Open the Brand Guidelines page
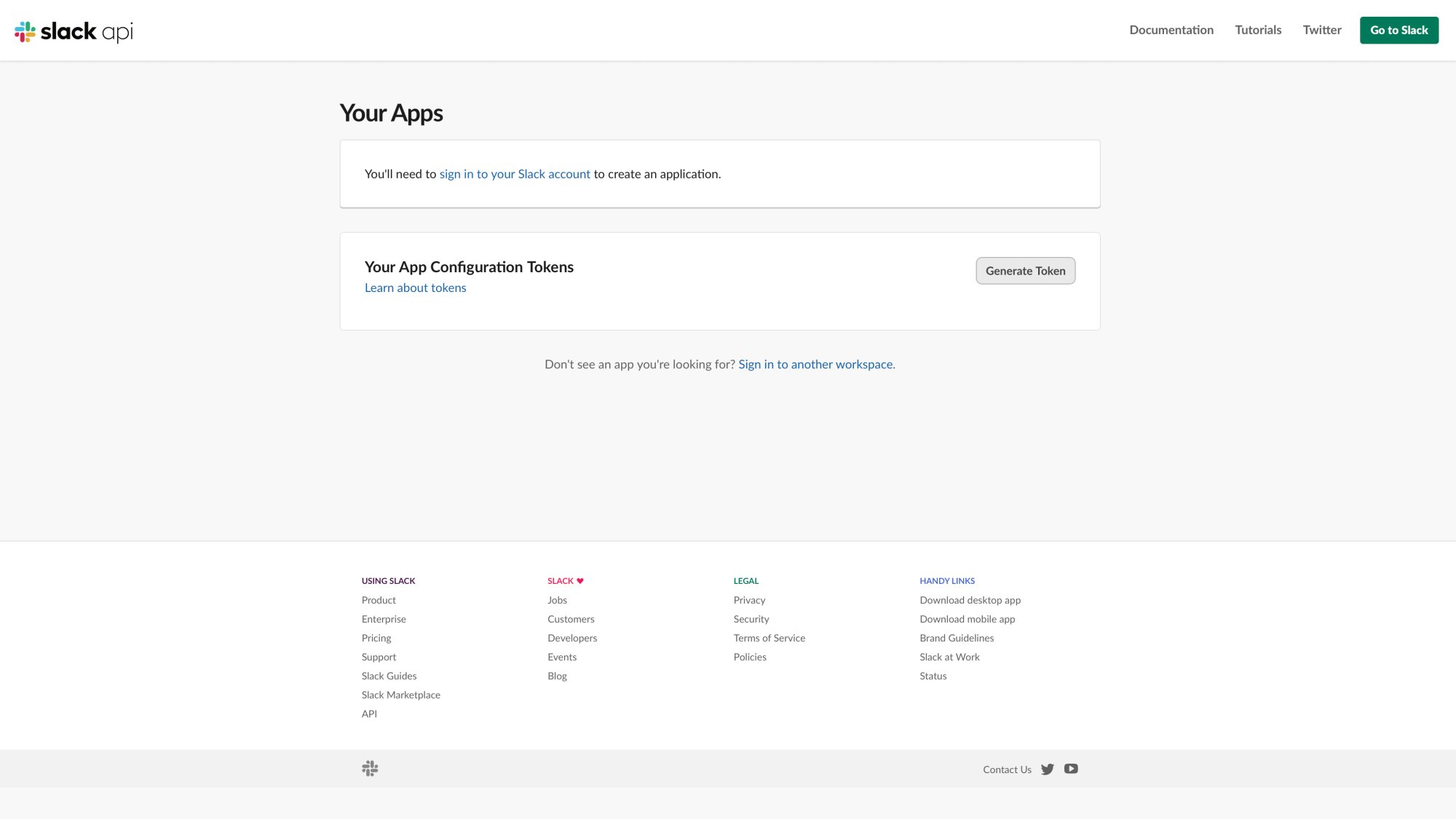This screenshot has width=1456, height=819. pyautogui.click(x=957, y=638)
